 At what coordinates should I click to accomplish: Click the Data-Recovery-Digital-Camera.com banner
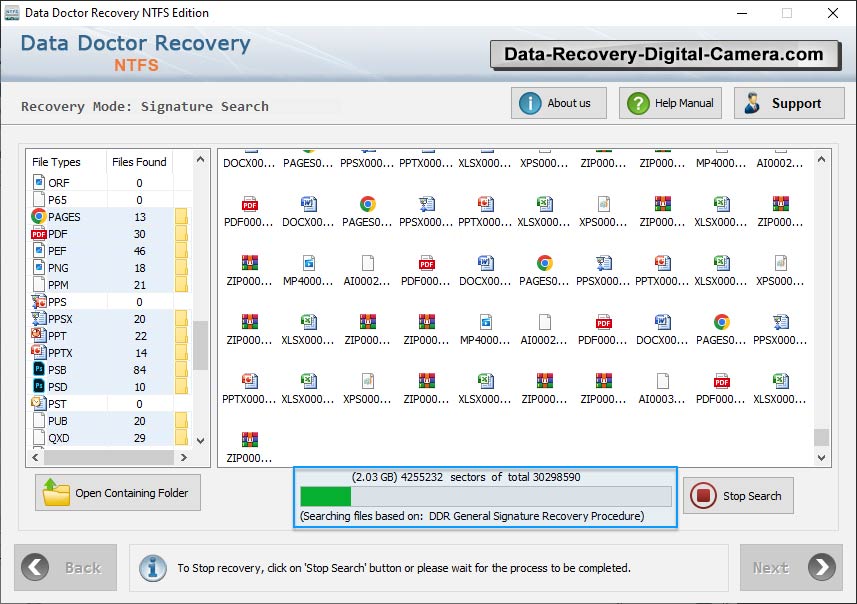pos(665,55)
